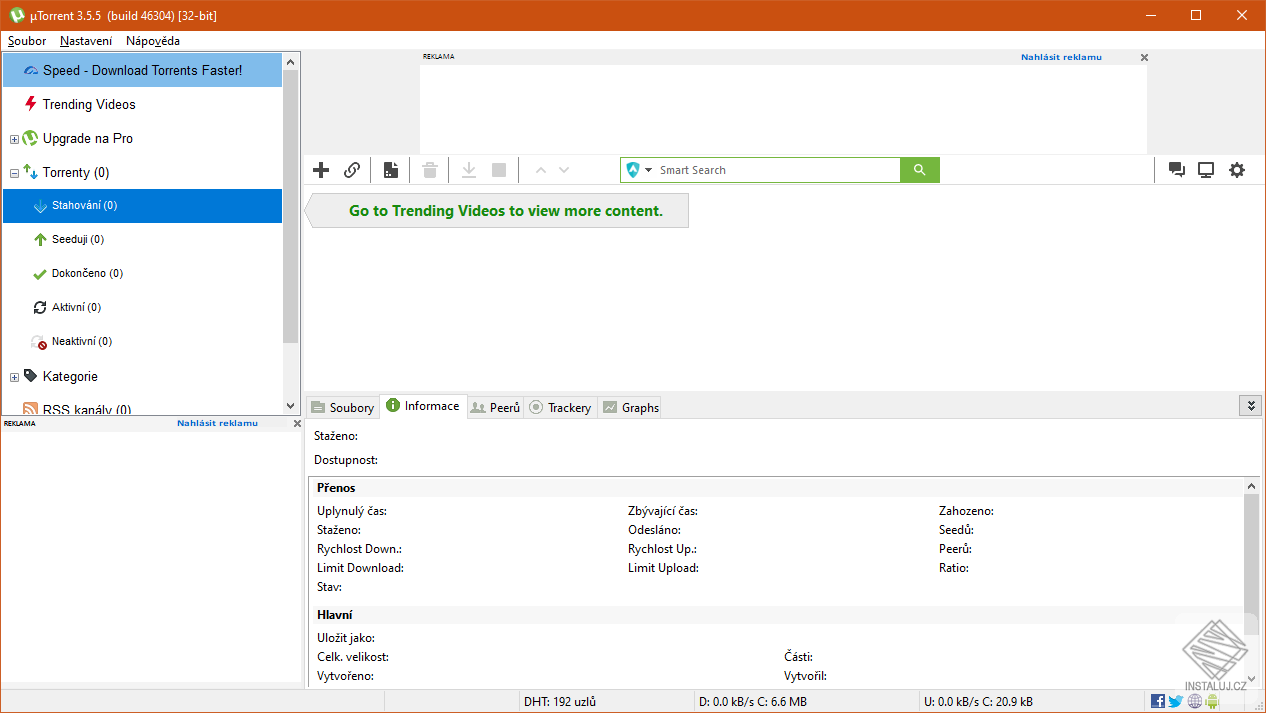Click the Android icon in the status bar
Image resolution: width=1266 pixels, height=713 pixels.
[1212, 700]
